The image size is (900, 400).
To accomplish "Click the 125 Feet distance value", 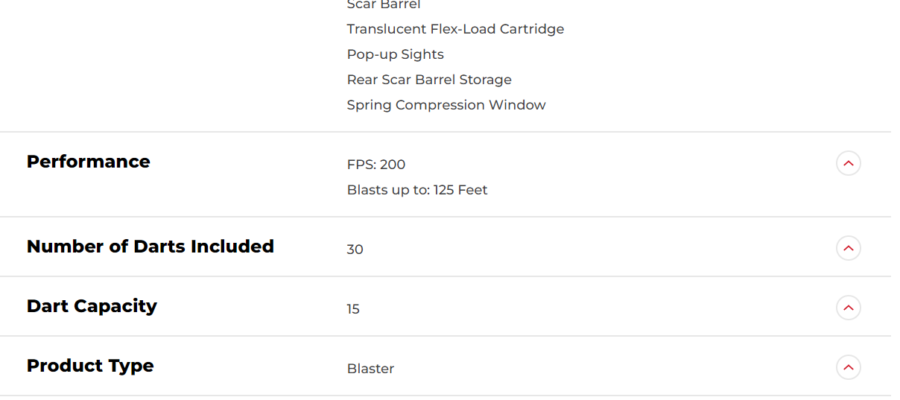I will point(461,189).
